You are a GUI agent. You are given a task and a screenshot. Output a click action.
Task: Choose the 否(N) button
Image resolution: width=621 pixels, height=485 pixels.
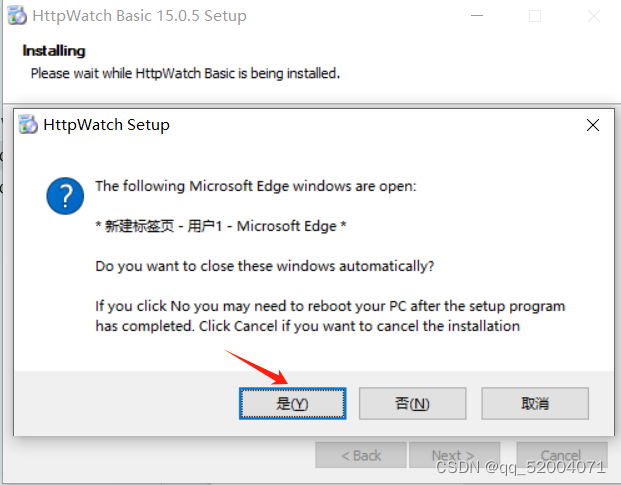[x=412, y=403]
